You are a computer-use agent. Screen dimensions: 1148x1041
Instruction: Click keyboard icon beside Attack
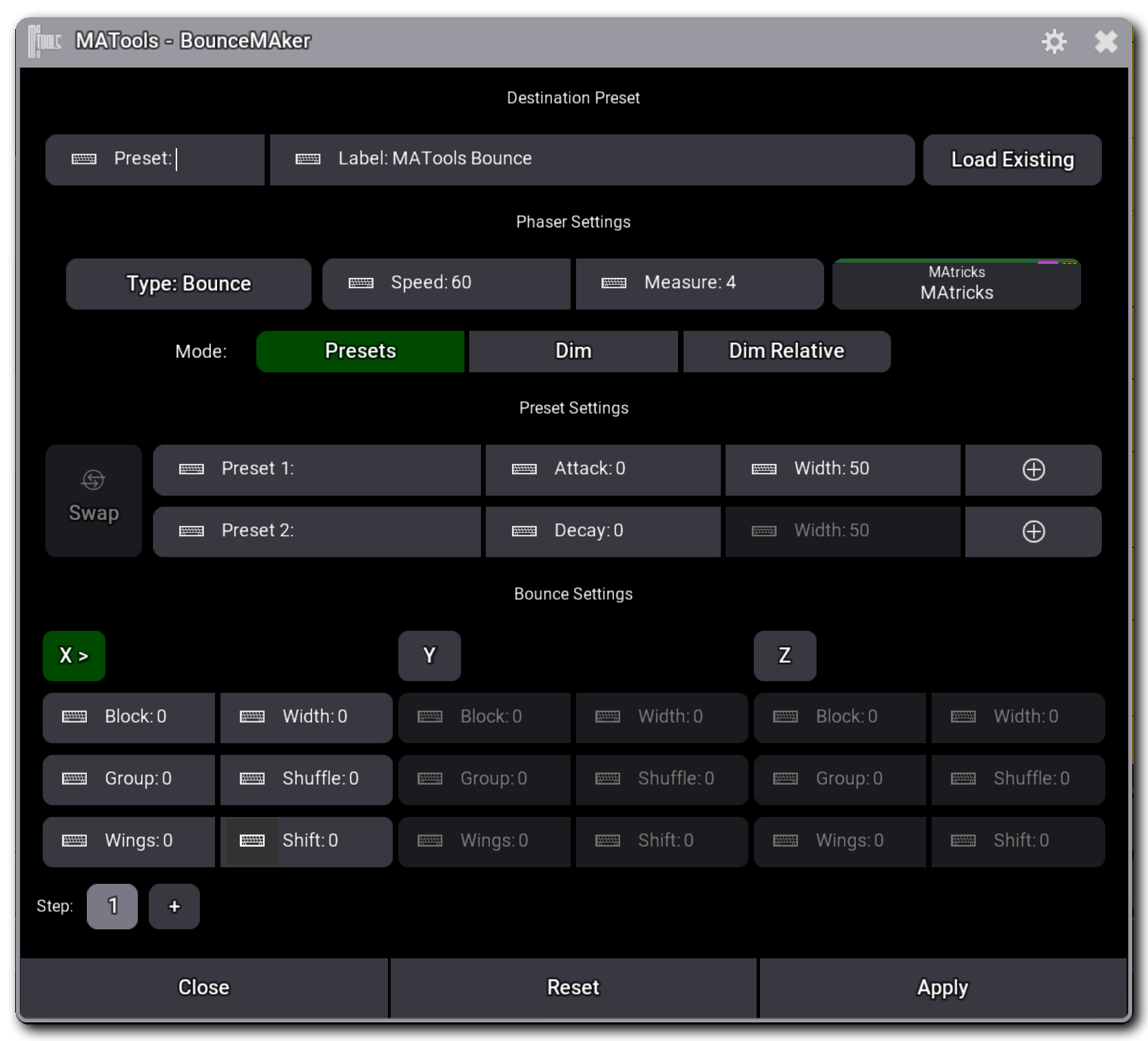point(524,469)
